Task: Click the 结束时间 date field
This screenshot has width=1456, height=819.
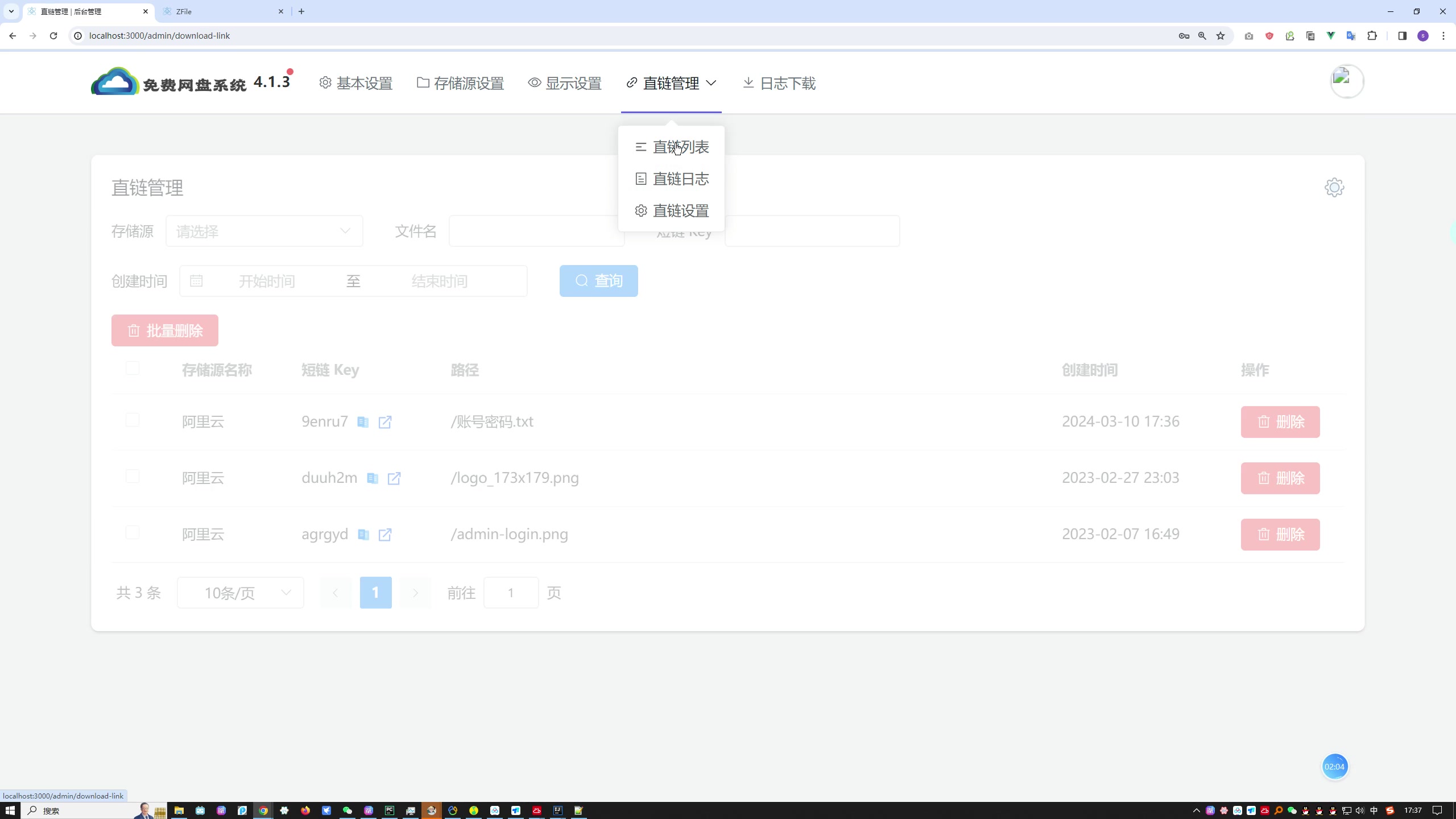Action: click(440, 281)
